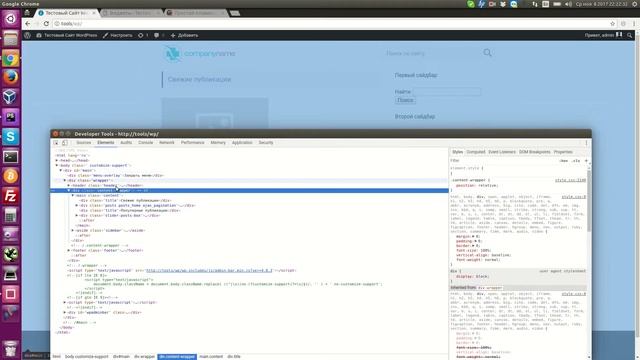Collapse the div id=main node

click(x=61, y=171)
